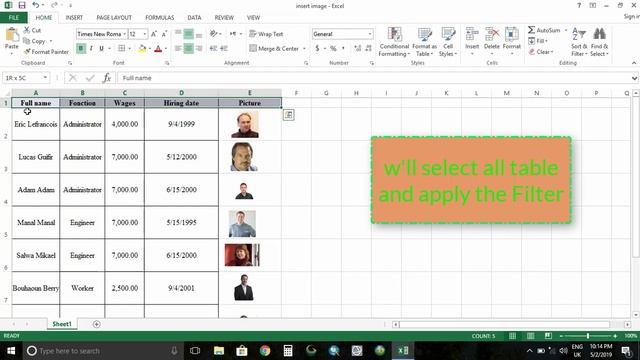Select the Sheet1 tab
The height and width of the screenshot is (360, 640).
[x=62, y=324]
